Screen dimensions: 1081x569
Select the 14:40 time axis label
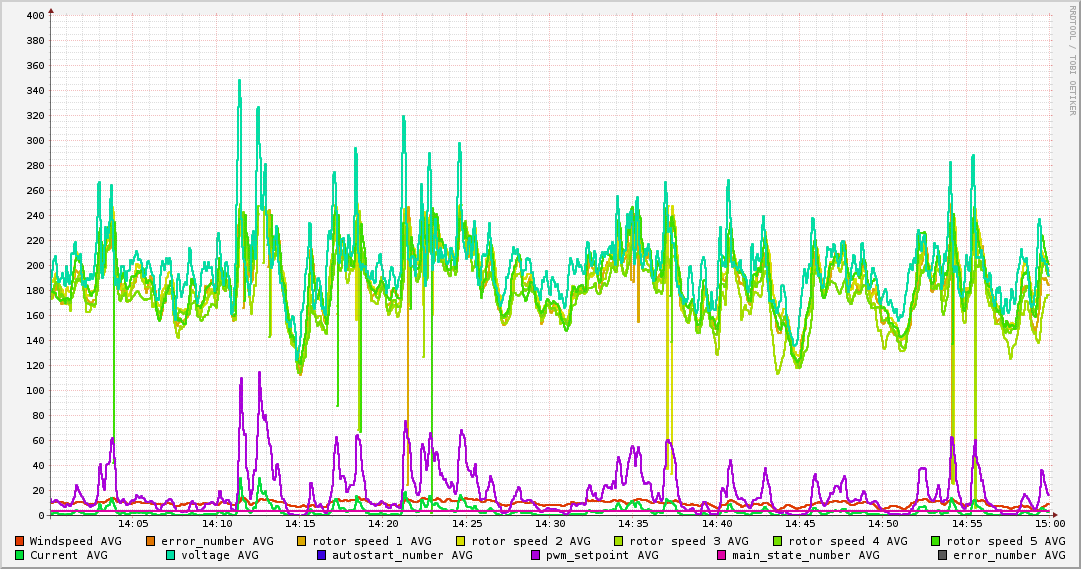(x=717, y=524)
